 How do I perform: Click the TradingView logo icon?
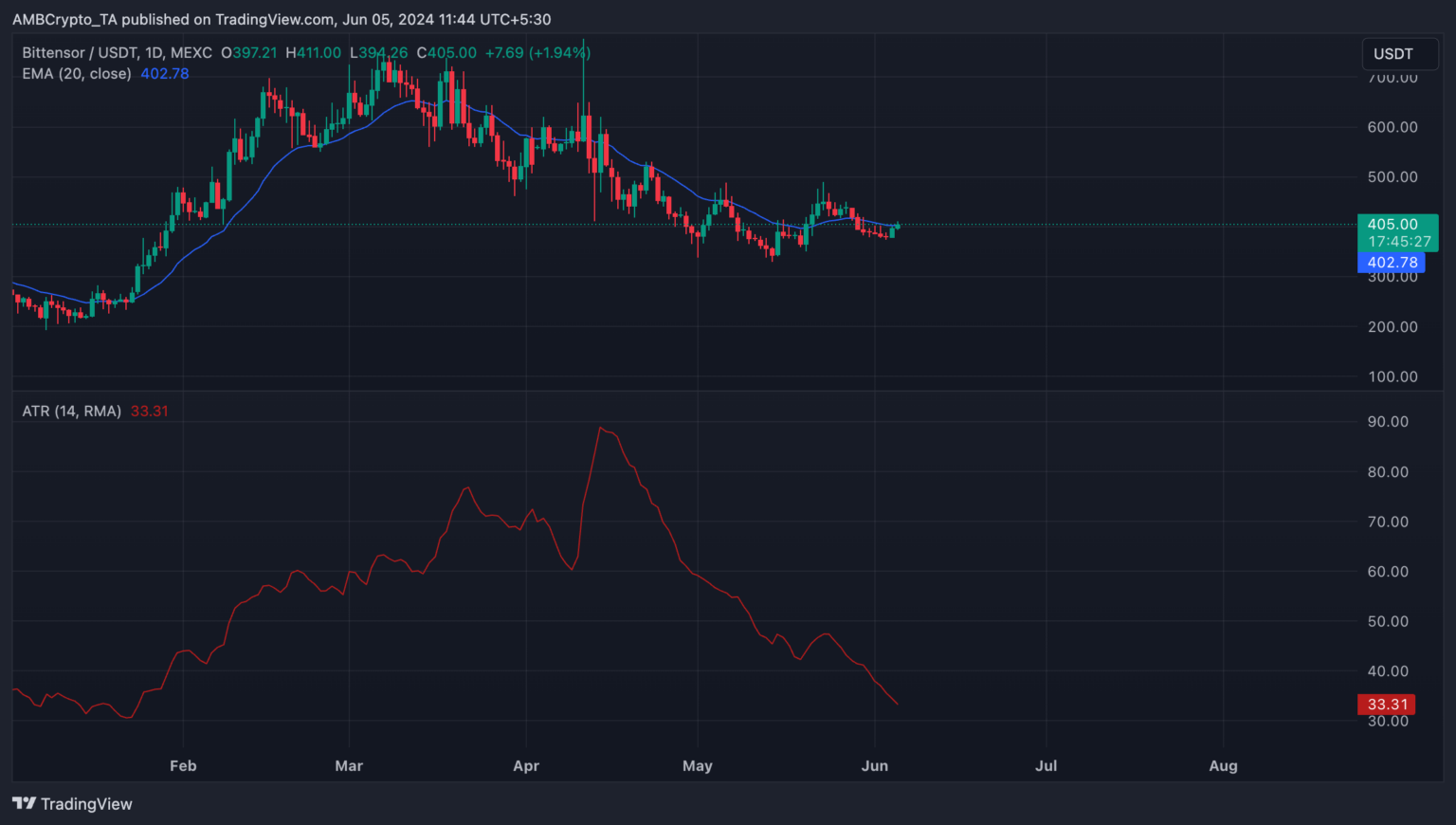tap(24, 804)
